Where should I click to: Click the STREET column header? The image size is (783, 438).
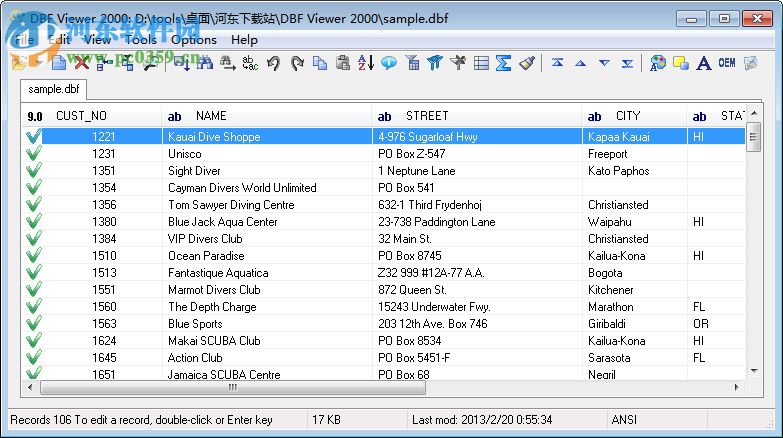477,116
